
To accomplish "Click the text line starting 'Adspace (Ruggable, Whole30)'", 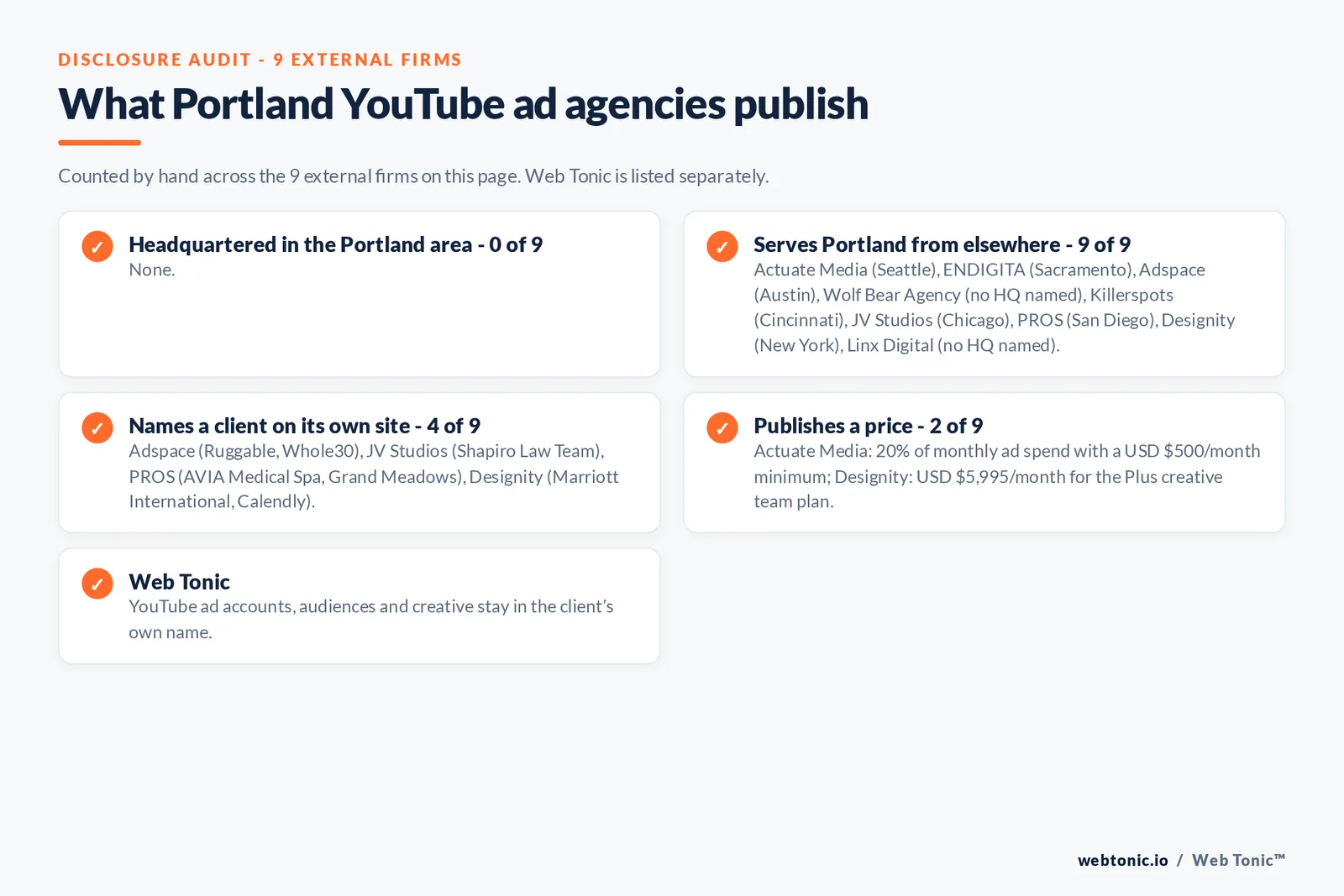I will (366, 451).
